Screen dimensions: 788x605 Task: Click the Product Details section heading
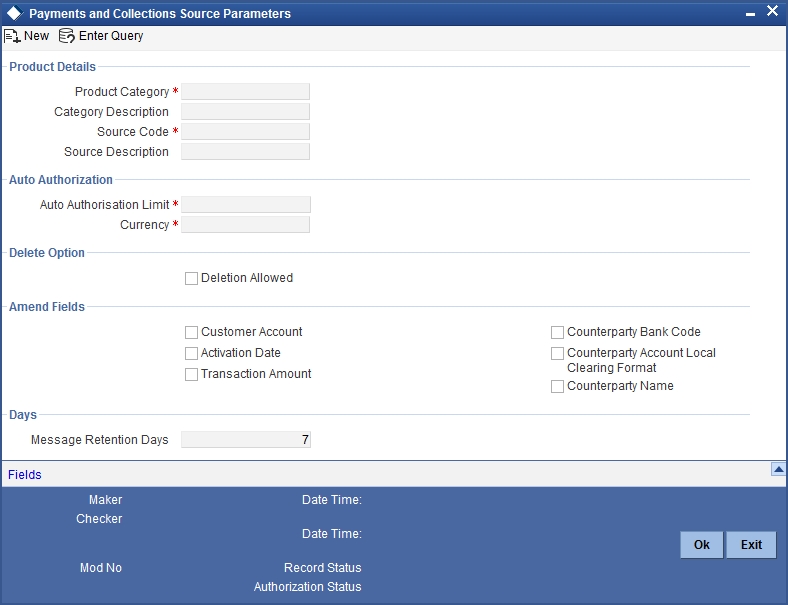click(52, 67)
